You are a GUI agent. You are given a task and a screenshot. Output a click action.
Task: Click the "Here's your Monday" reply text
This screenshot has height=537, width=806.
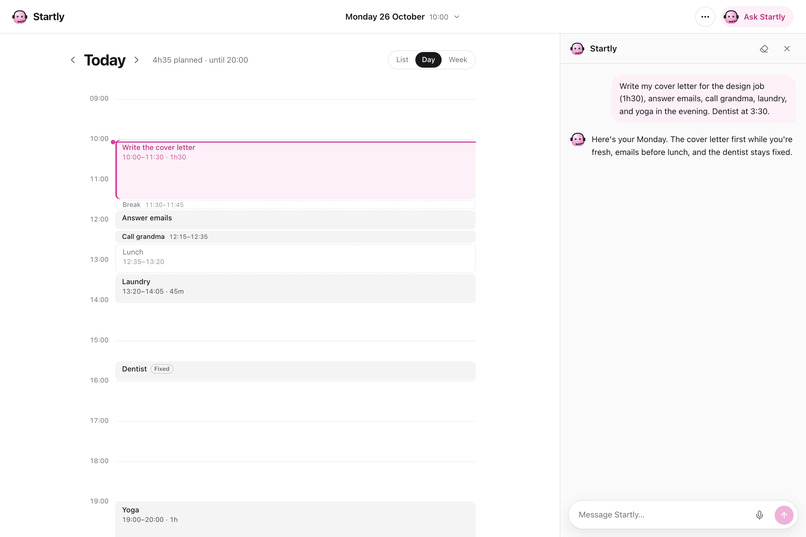[692, 145]
